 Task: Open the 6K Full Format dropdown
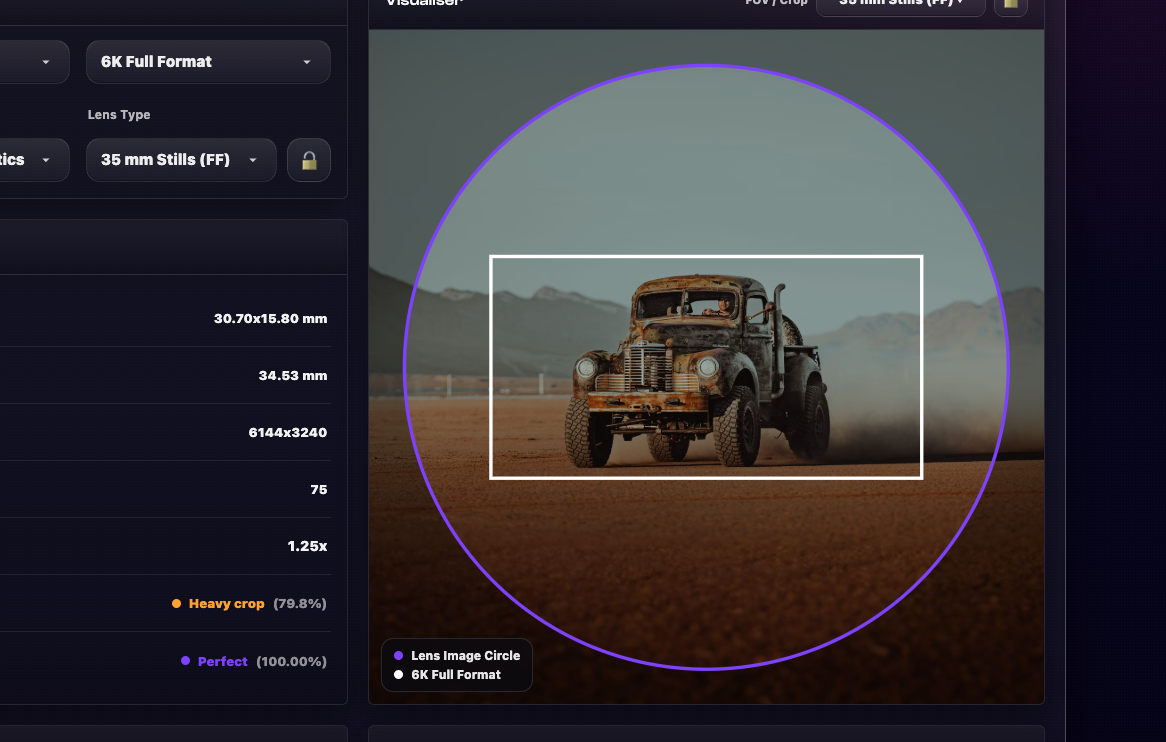[208, 62]
